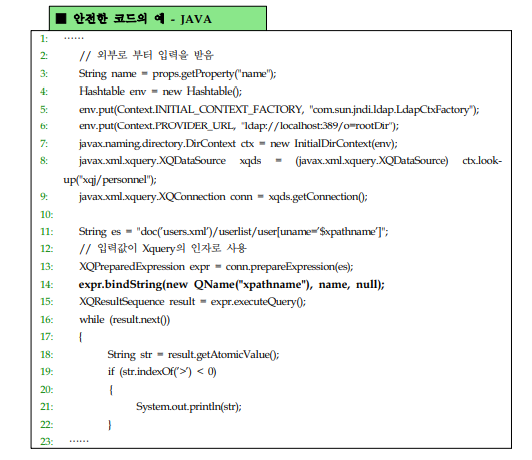This screenshot has height=460, width=532.
Task: Click the XQDataSource xqds declaration line
Action: pyautogui.click(x=290, y=161)
